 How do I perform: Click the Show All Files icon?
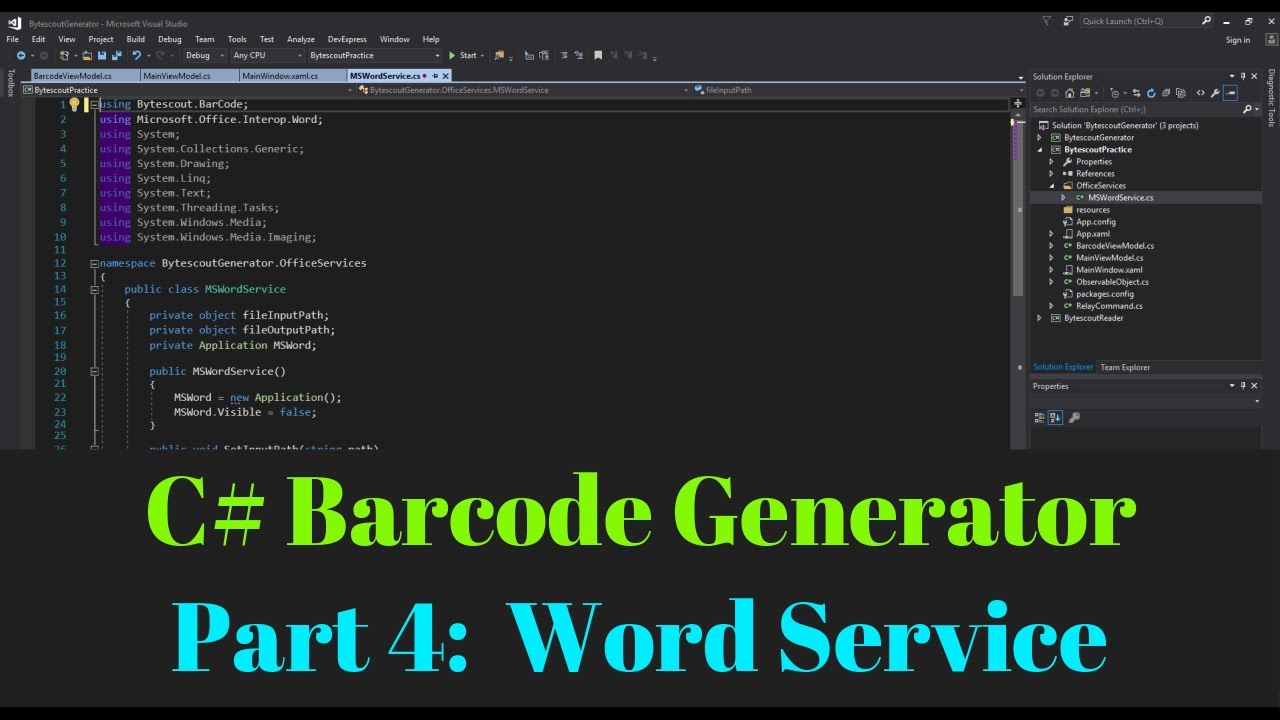(1181, 93)
